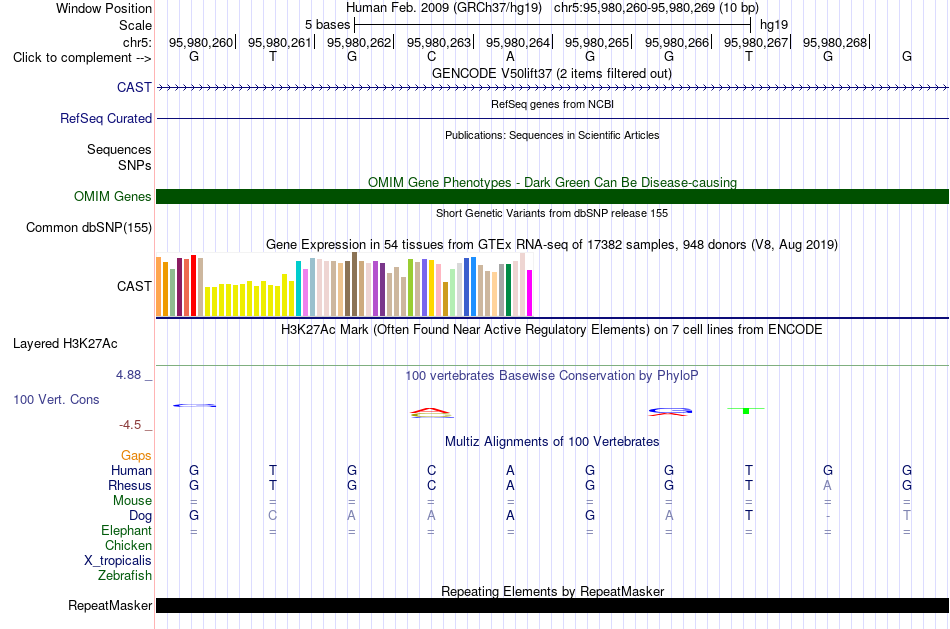Click the red A logo in PhyloP track
This screenshot has height=629, width=950.
coord(431,413)
